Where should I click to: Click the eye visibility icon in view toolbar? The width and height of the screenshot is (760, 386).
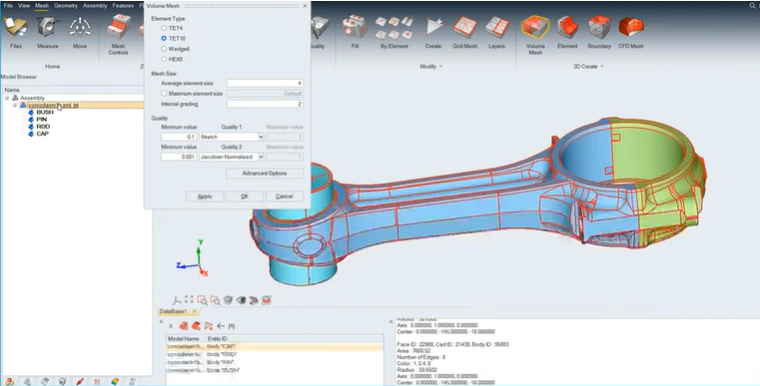[241, 301]
